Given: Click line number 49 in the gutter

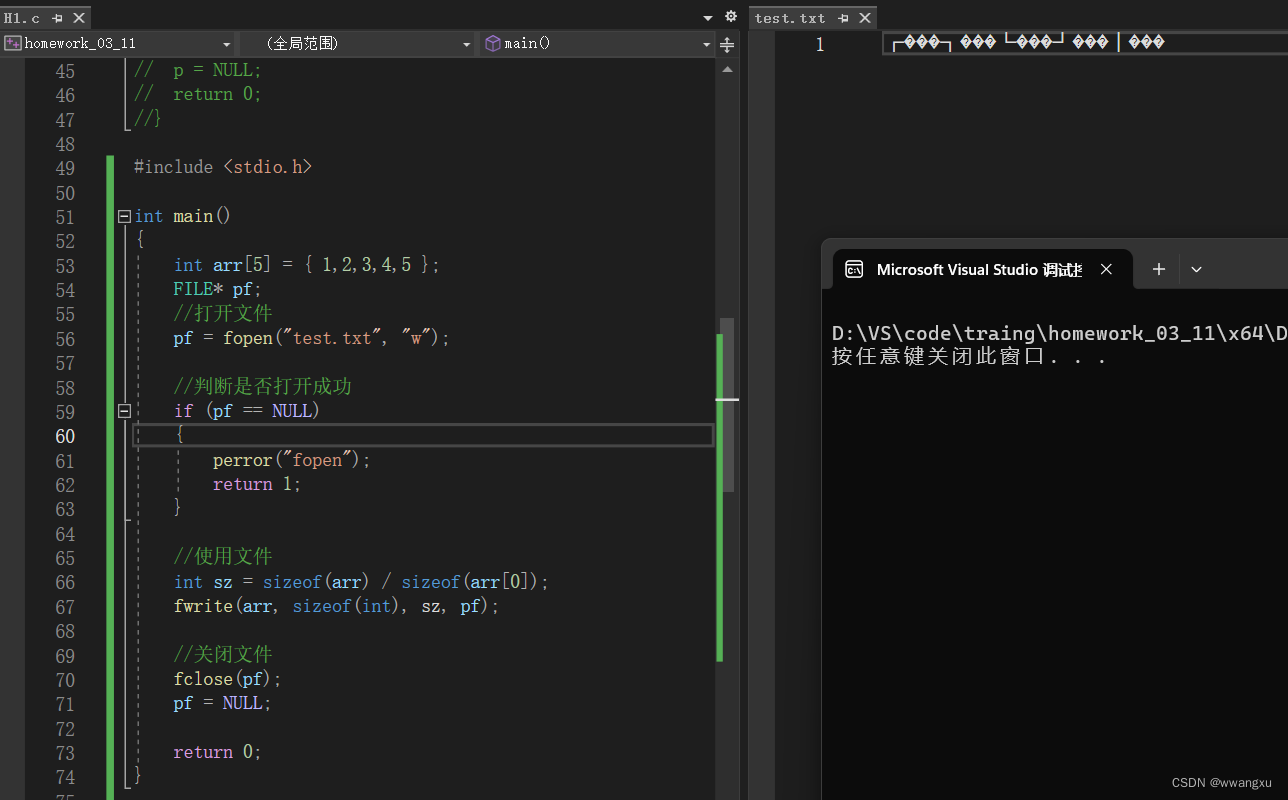Looking at the screenshot, I should pyautogui.click(x=65, y=168).
